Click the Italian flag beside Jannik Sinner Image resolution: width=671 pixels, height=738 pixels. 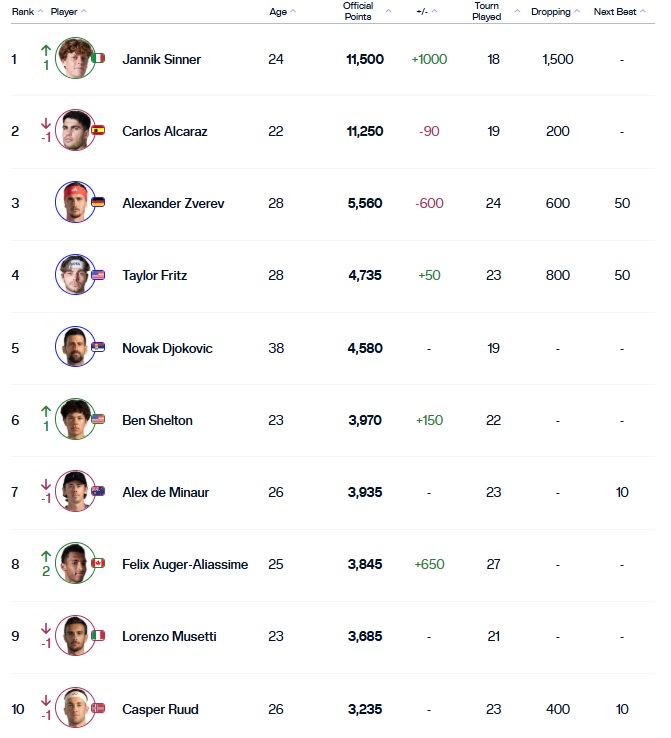[98, 59]
